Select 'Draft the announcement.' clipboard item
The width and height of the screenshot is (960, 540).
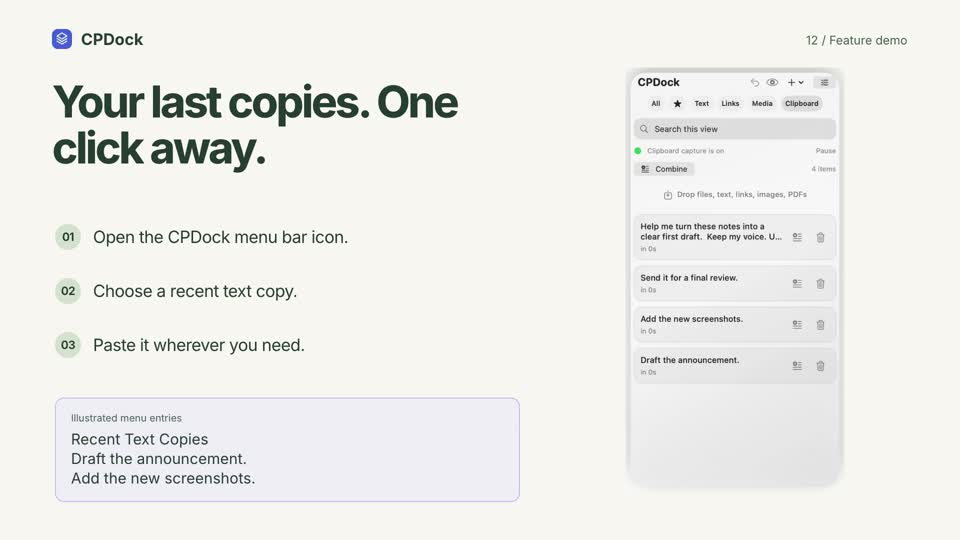point(735,366)
